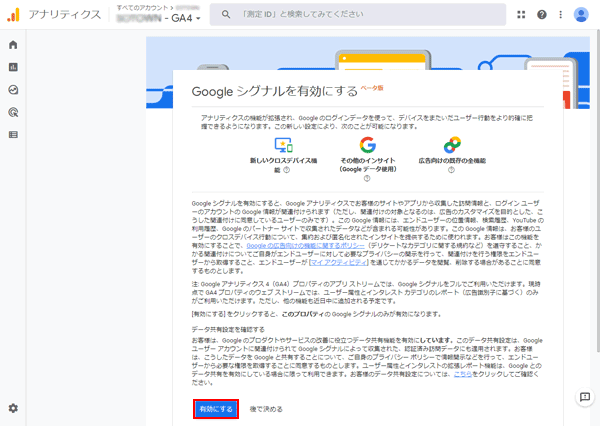This screenshot has height=426, width=600.
Task: Click the すべてのアカウント breadcrumb
Action: 142,7
